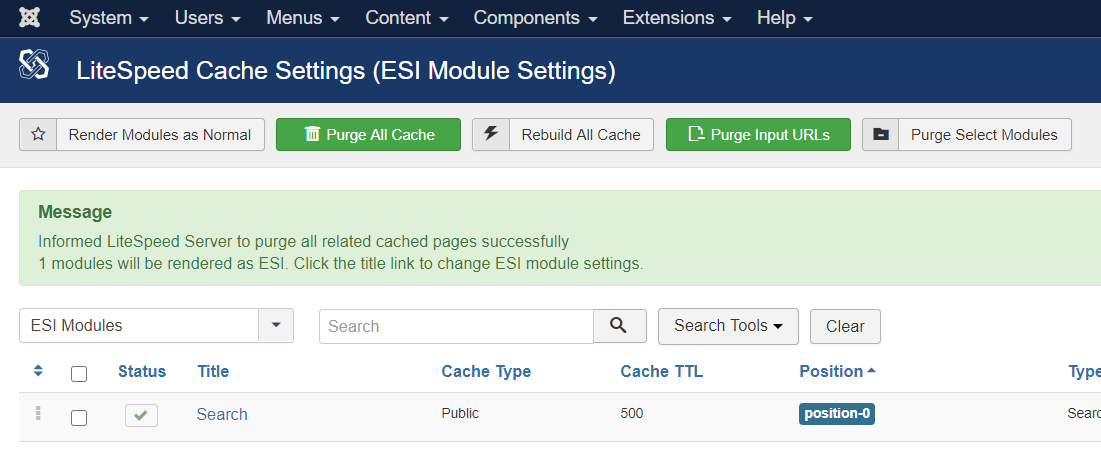This screenshot has width=1101, height=467.
Task: Click the Purge All Cache button
Action: coord(369,135)
